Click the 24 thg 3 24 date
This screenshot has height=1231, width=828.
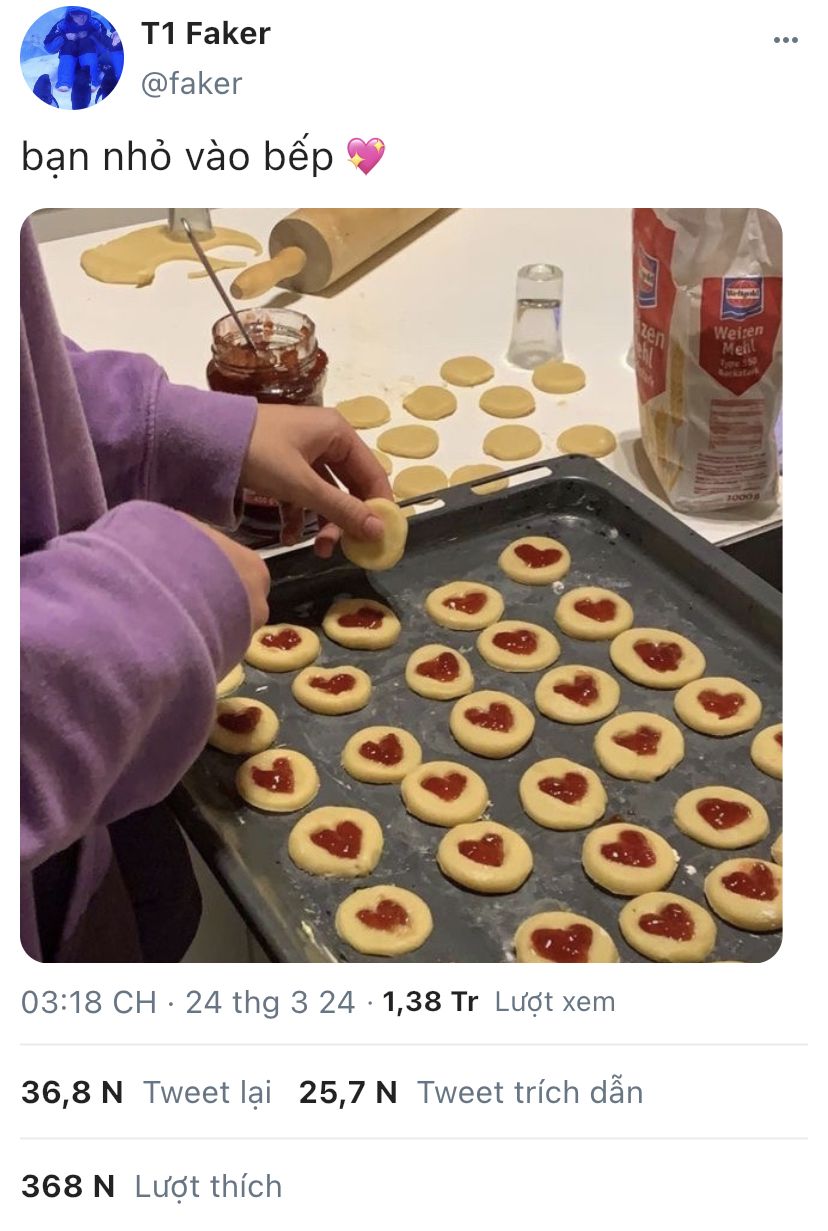270,1002
